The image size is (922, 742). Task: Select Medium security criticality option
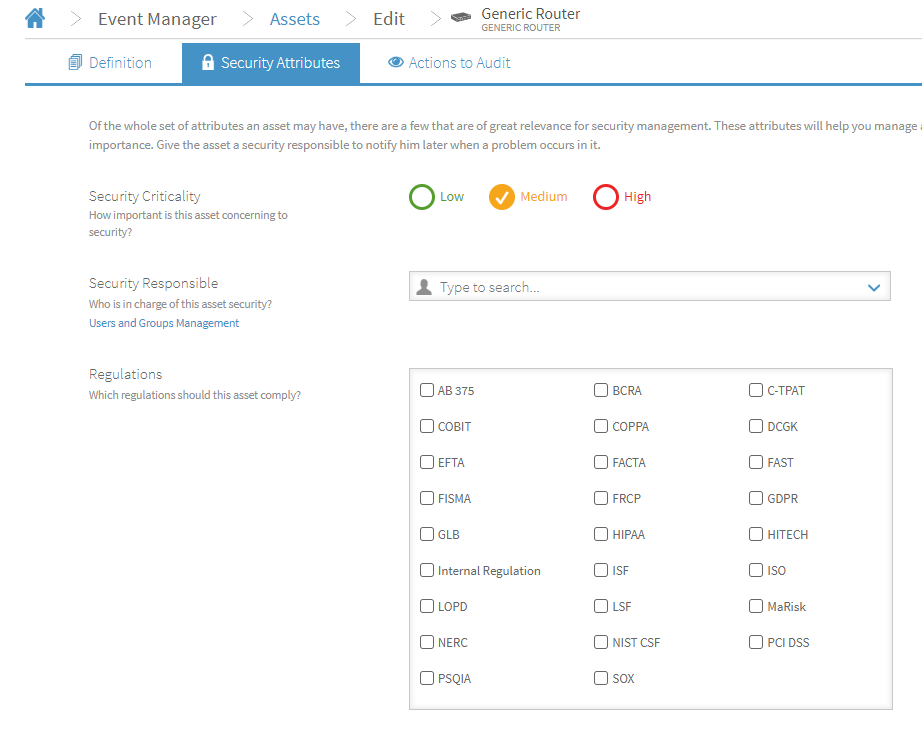coord(502,197)
